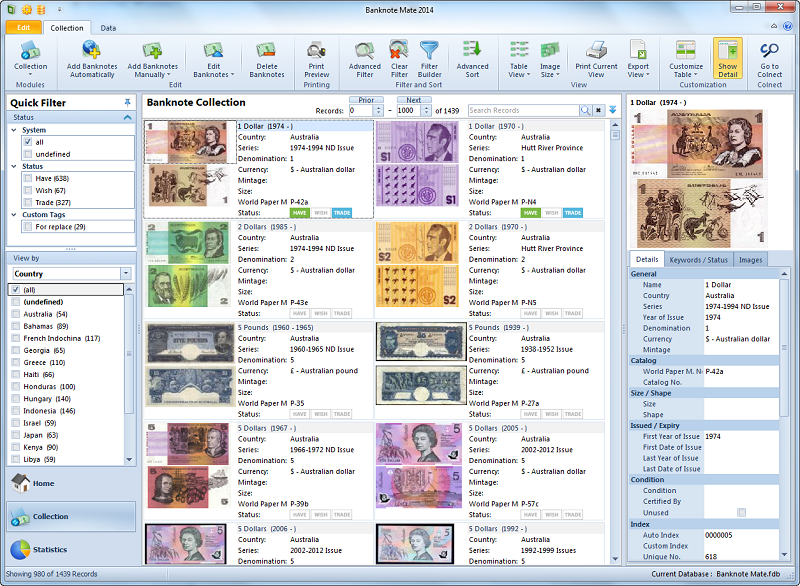800x586 pixels.
Task: Check the Unused condition checkbox
Action: click(x=741, y=513)
